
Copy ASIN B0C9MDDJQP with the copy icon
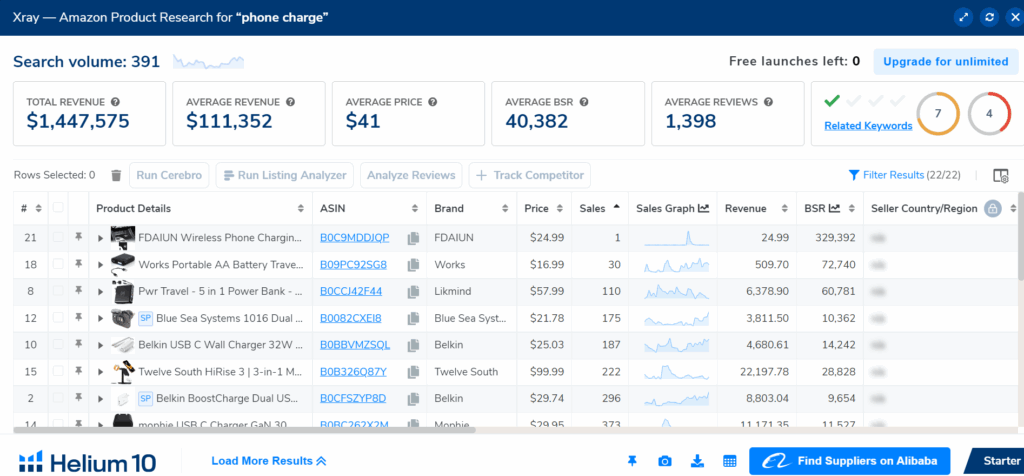(x=413, y=238)
